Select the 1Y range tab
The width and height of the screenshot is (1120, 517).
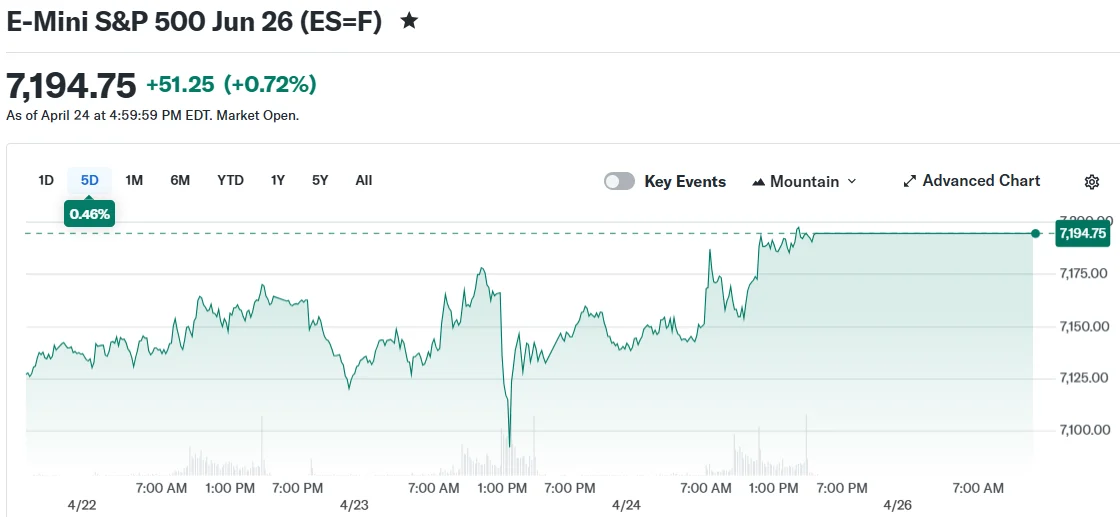(x=278, y=181)
